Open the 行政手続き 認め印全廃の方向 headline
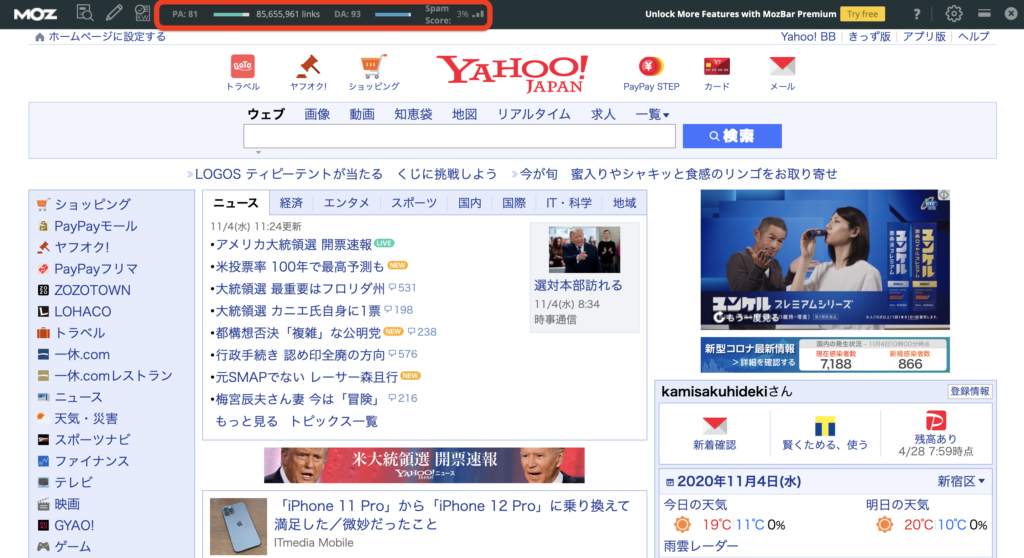 [300, 355]
